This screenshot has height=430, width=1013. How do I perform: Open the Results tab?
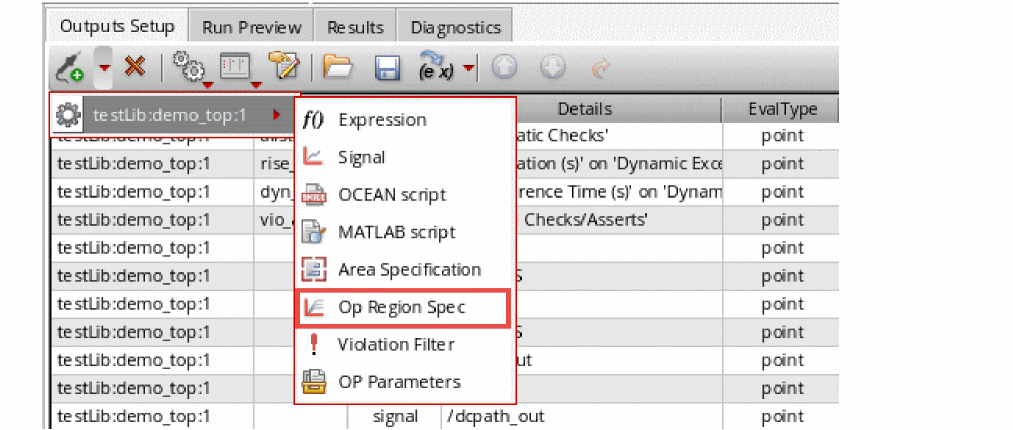[x=355, y=27]
